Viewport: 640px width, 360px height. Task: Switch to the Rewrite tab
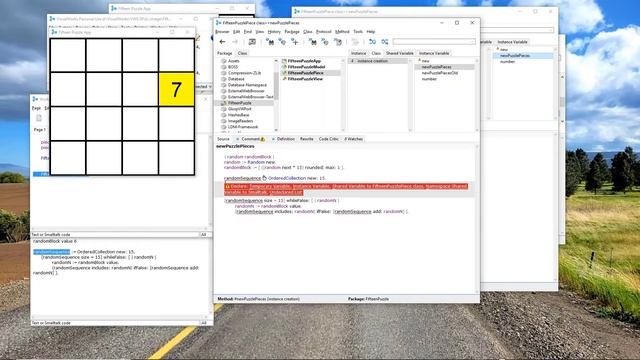click(307, 139)
